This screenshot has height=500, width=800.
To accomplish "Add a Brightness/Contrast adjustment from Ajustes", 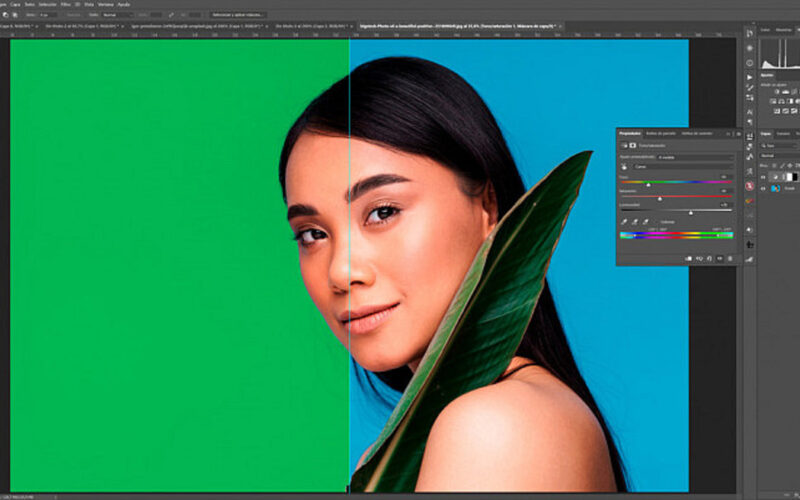I will (777, 92).
